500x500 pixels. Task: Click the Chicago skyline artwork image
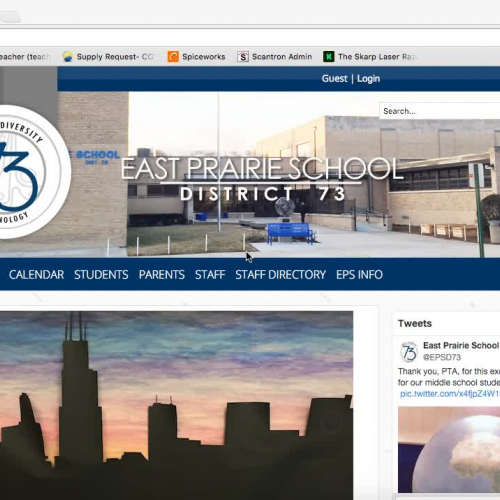[176, 406]
